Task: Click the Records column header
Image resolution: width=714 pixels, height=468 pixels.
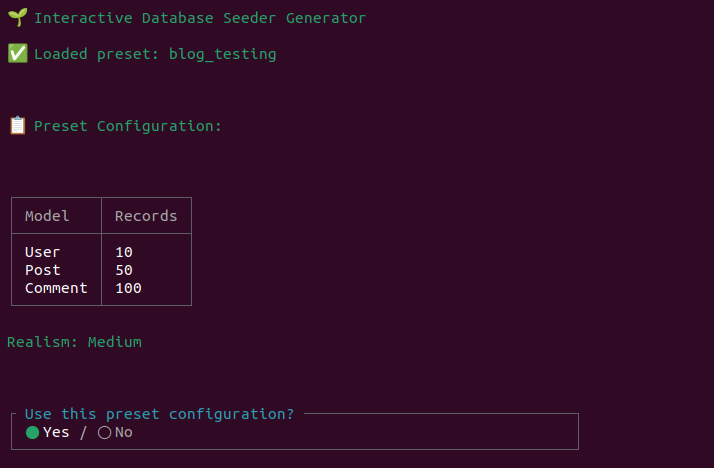Action: [x=146, y=216]
